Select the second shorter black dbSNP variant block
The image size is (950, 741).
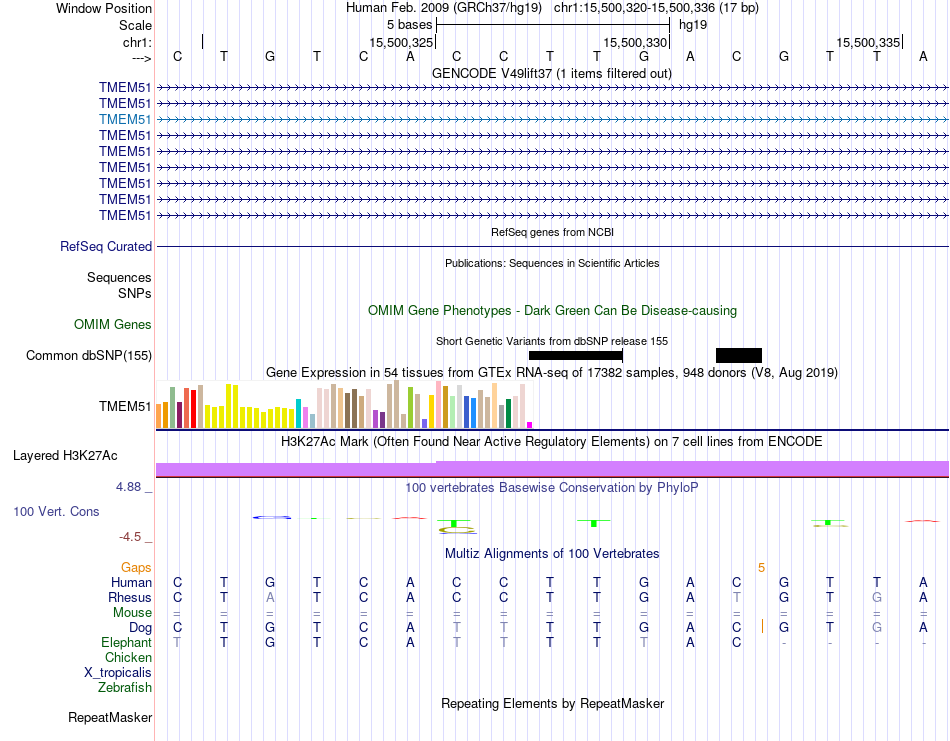click(739, 356)
